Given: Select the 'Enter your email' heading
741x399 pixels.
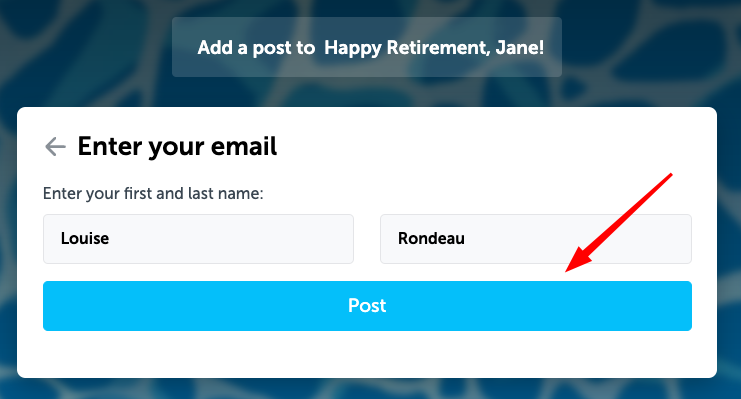Looking at the screenshot, I should (x=177, y=147).
